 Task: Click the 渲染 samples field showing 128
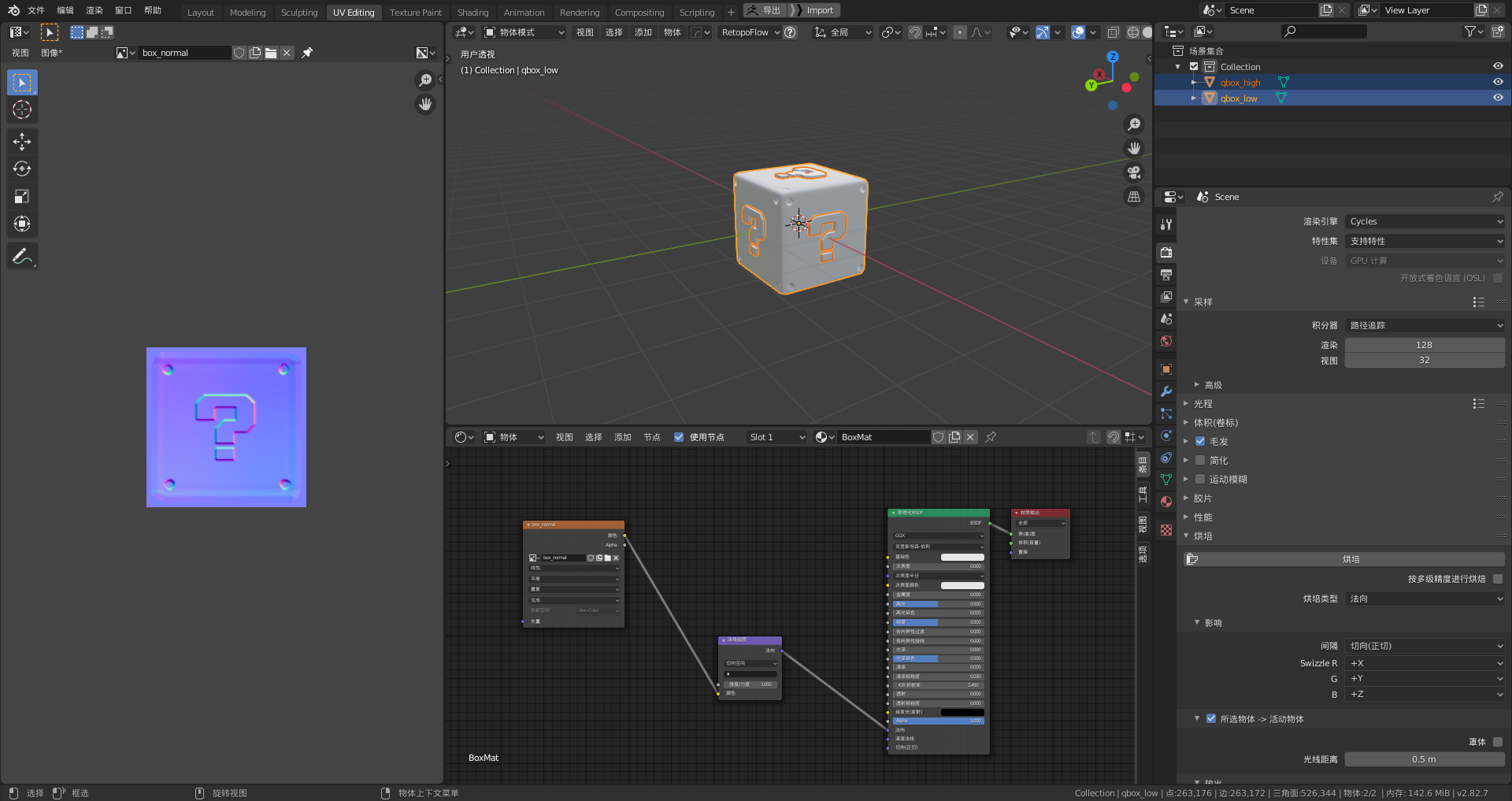pos(1425,345)
